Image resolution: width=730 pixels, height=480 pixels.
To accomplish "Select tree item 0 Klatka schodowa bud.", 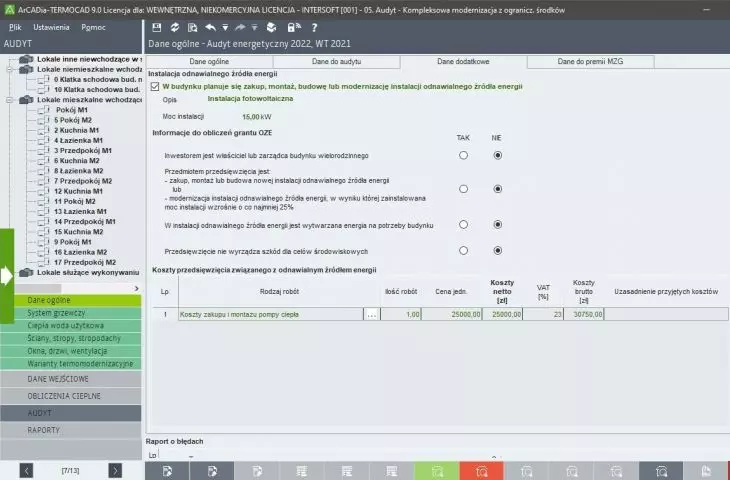I will tap(97, 80).
